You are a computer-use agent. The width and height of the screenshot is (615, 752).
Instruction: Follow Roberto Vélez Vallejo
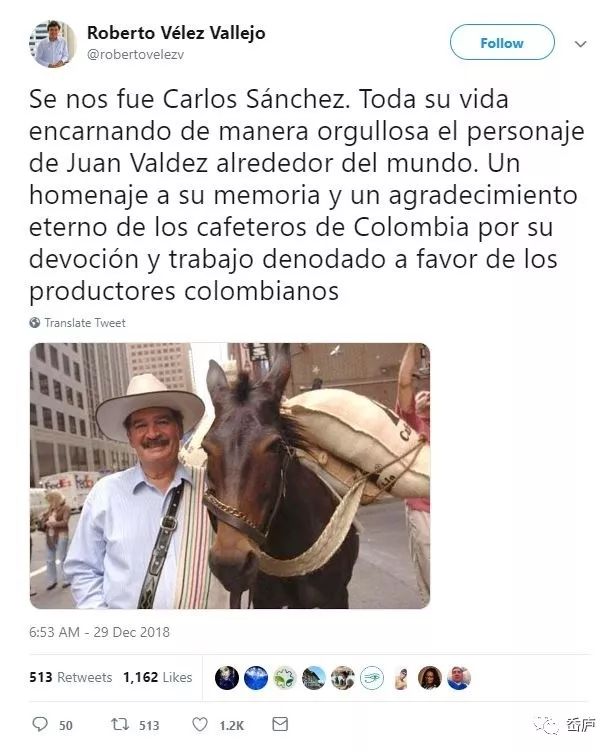(502, 43)
